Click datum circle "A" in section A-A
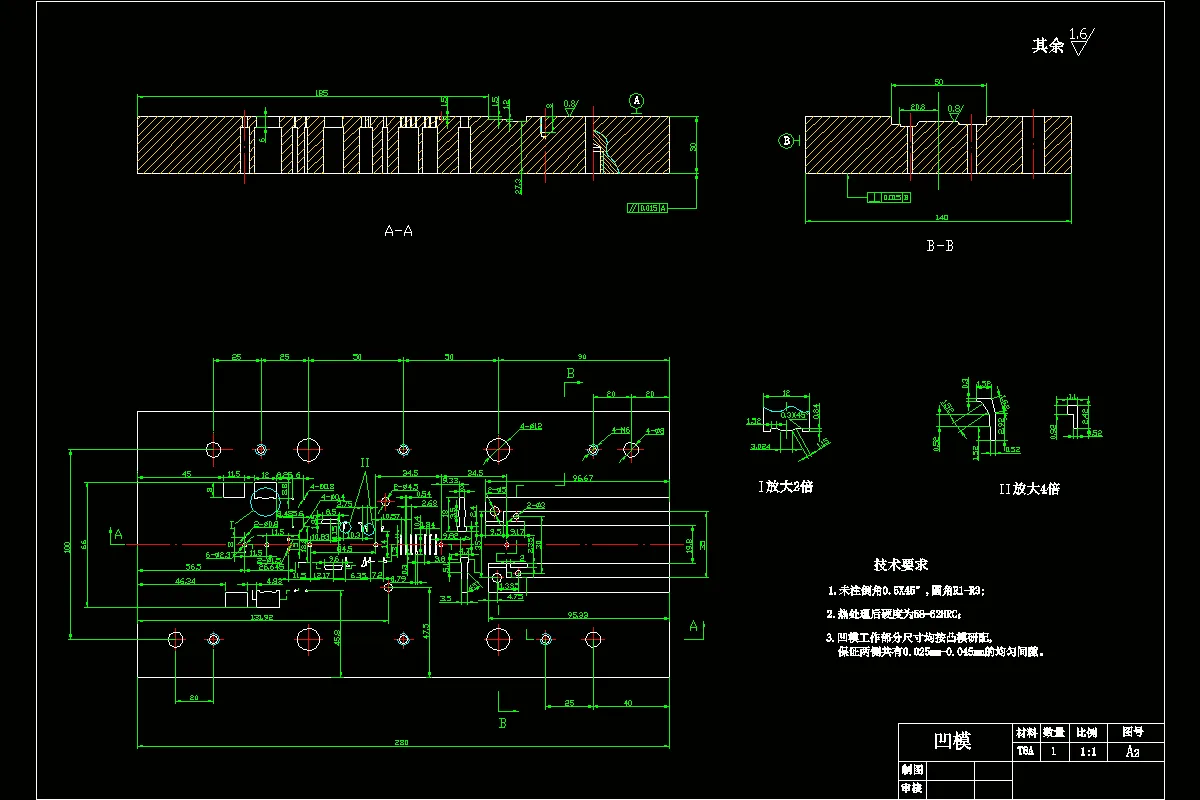The height and width of the screenshot is (800, 1200). point(637,100)
